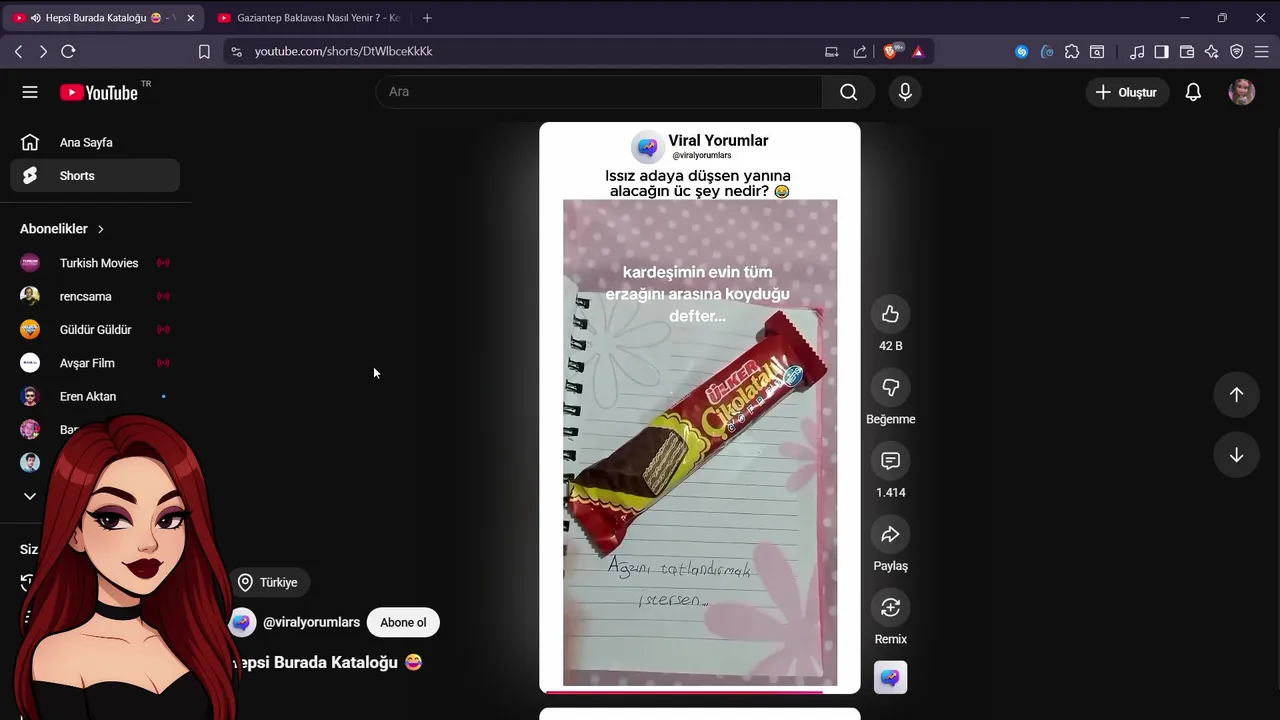The height and width of the screenshot is (720, 1280).
Task: Open the Remix option
Action: 890,607
